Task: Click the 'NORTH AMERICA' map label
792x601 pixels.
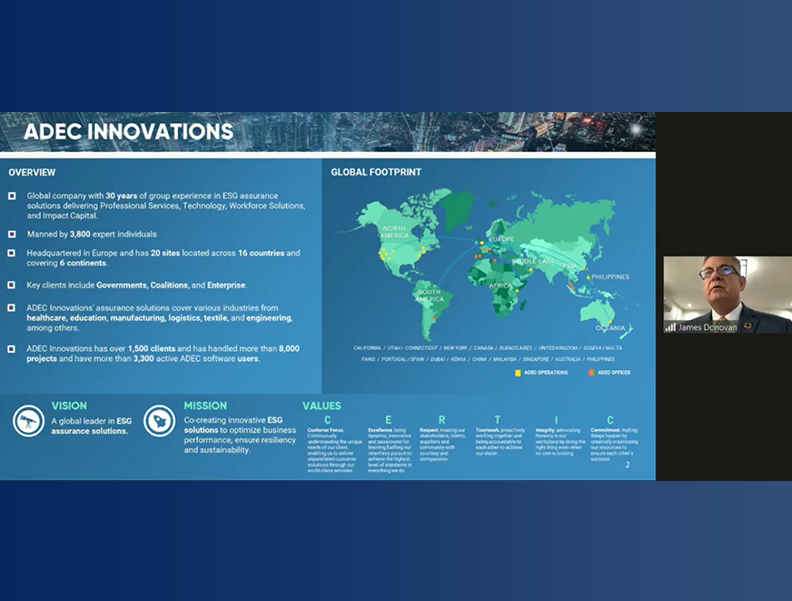Action: click(394, 232)
